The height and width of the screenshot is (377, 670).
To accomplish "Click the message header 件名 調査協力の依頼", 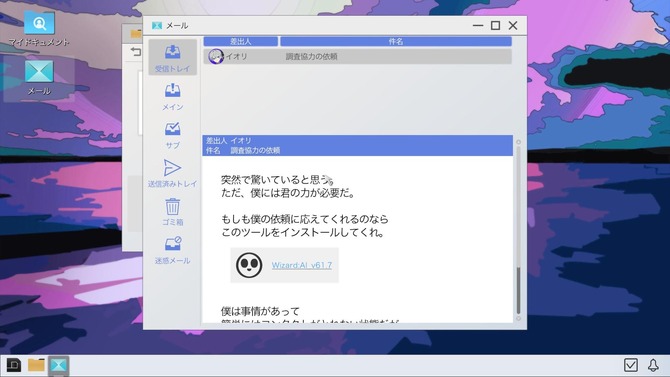I will click(243, 150).
